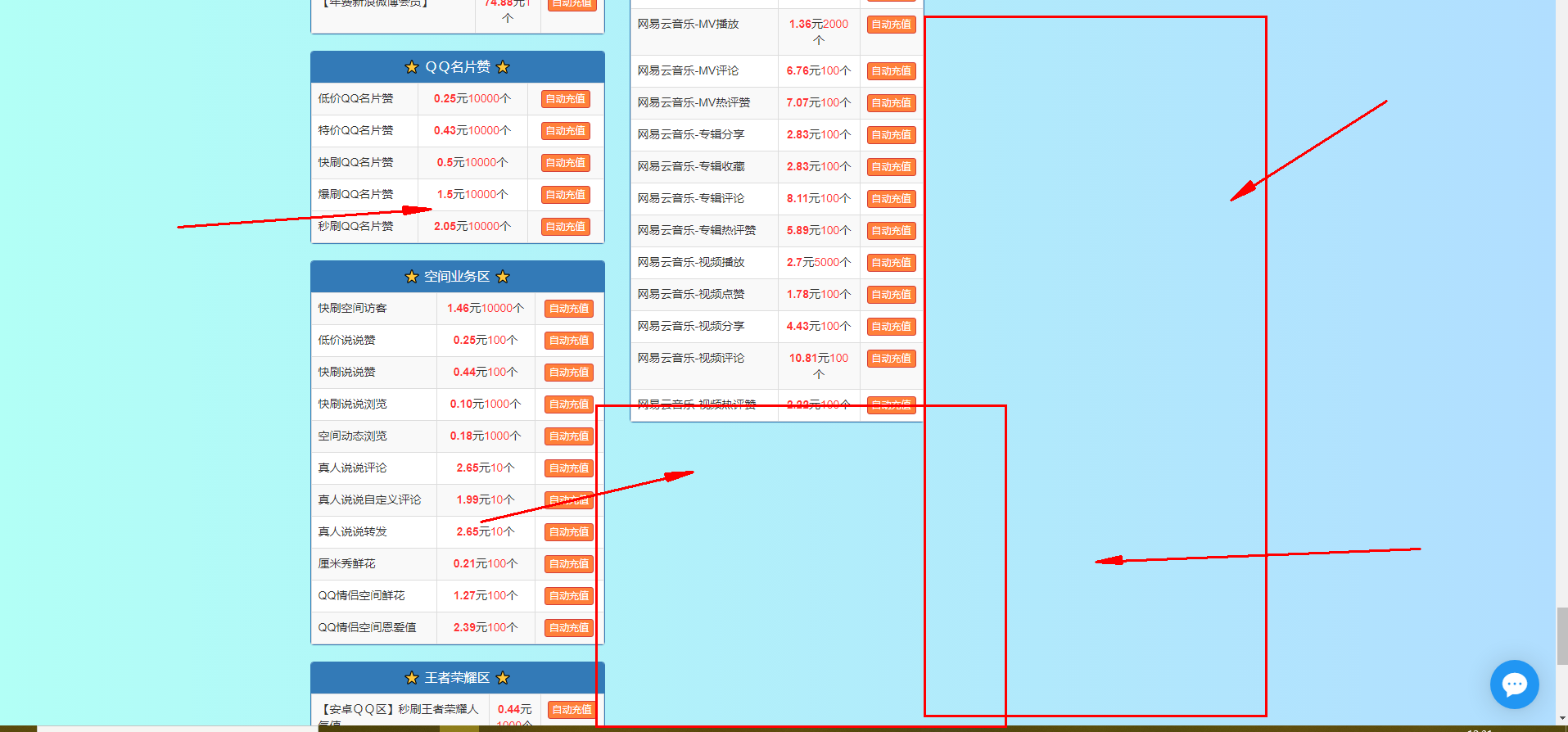Click 自动充值 for 特价QQ名片赞

tap(566, 131)
